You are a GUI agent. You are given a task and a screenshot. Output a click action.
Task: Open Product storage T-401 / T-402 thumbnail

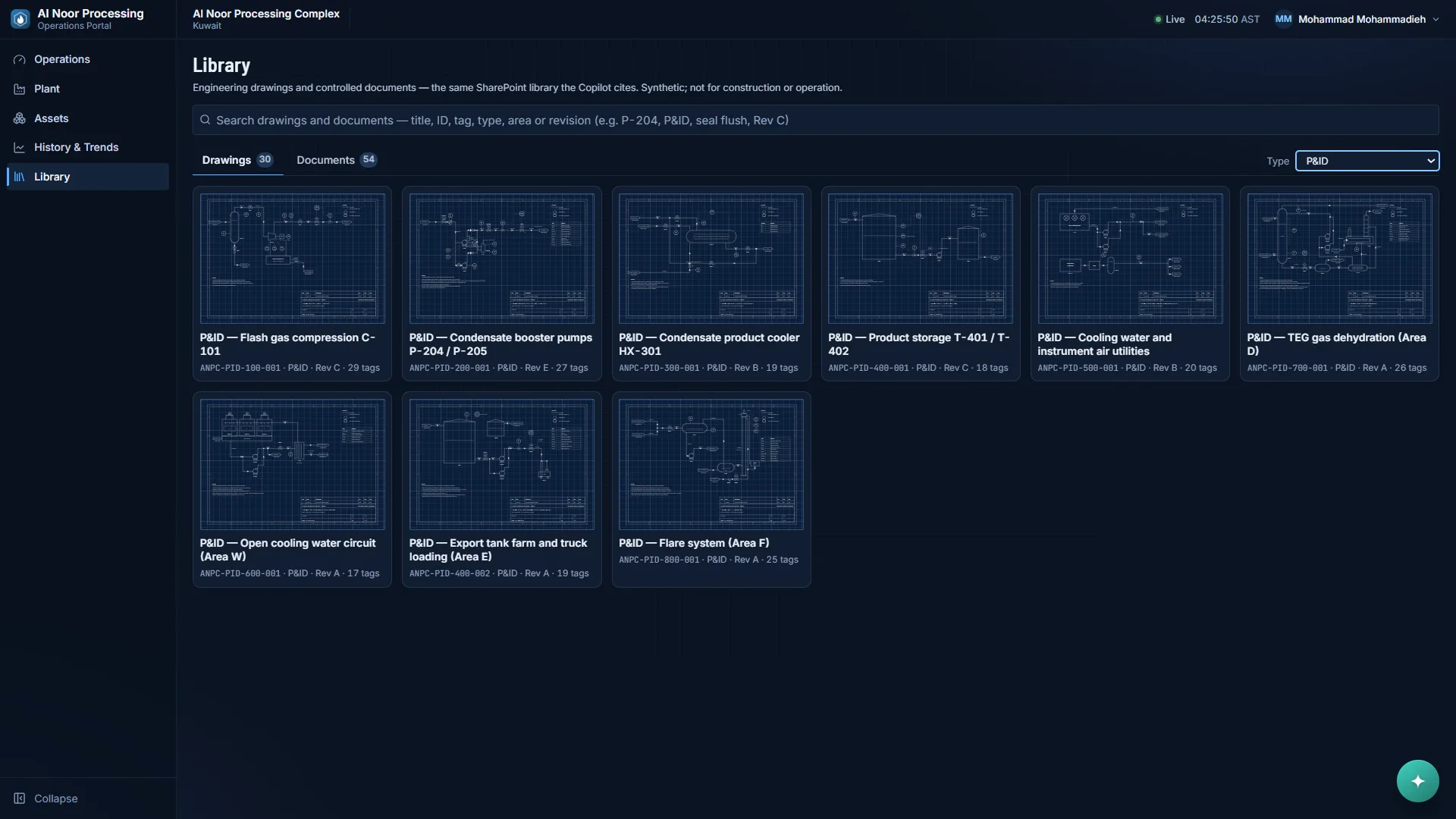click(x=920, y=259)
